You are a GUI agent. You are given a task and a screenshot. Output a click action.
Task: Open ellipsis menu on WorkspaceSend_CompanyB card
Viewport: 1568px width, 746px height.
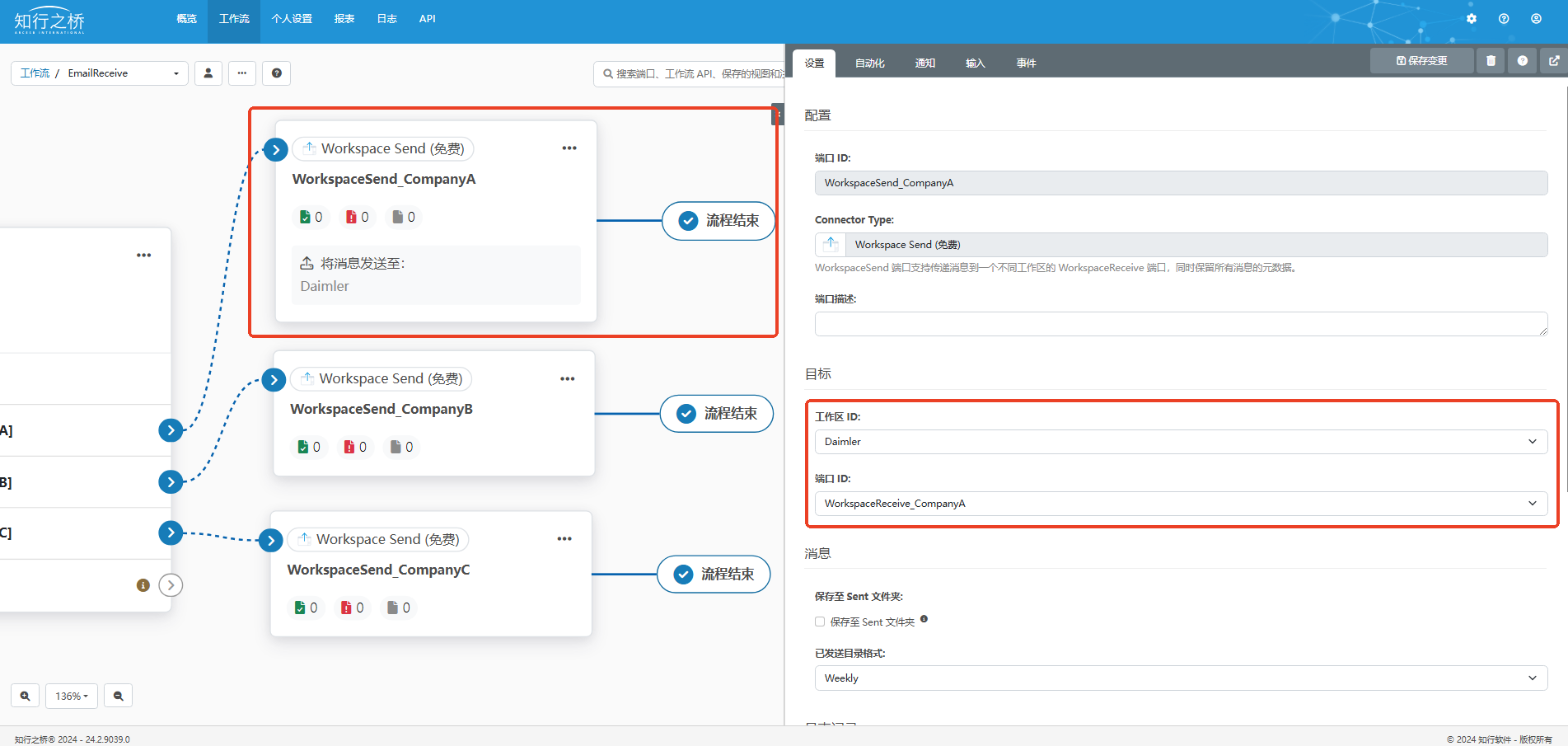[567, 379]
